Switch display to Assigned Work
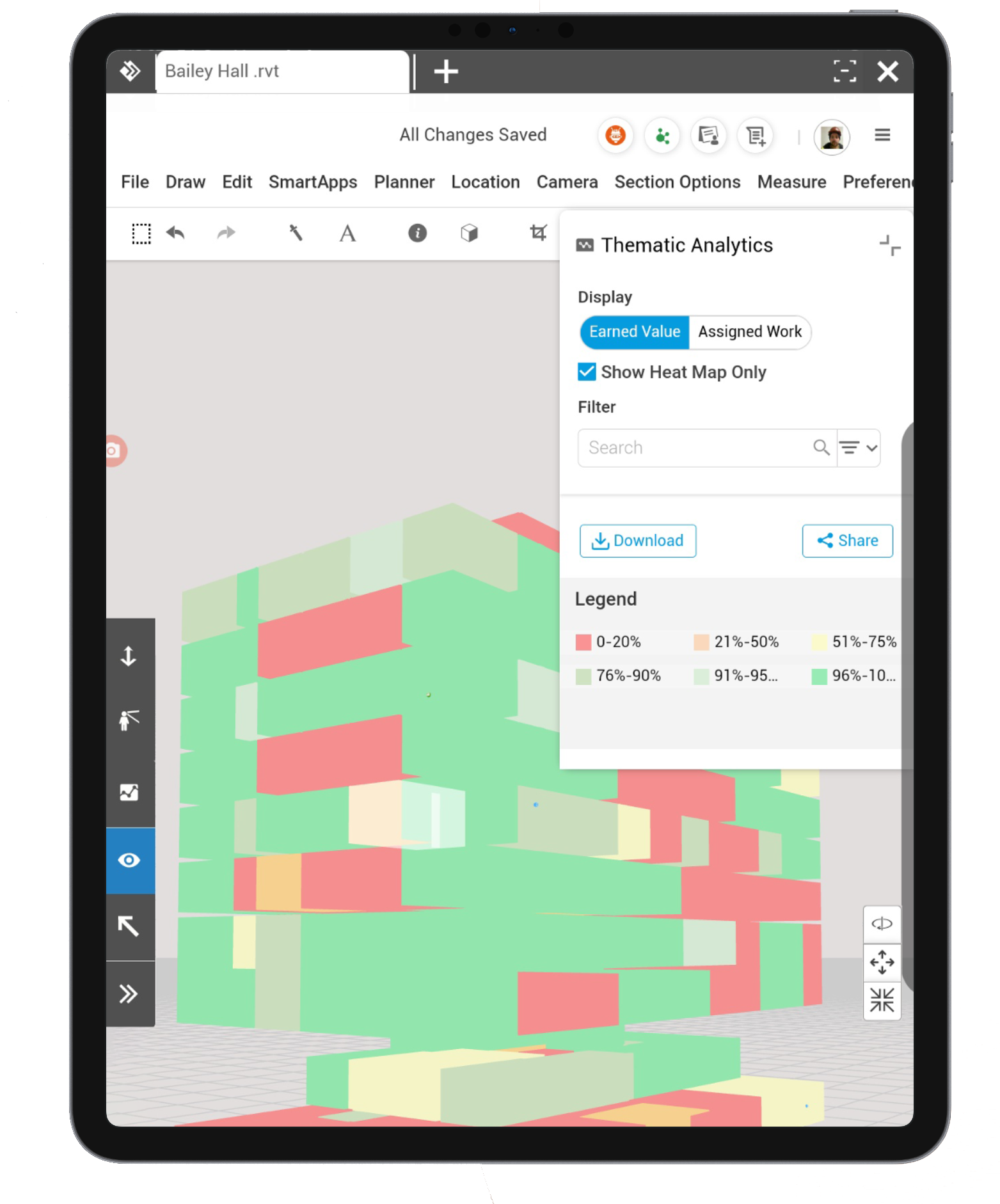 [749, 332]
